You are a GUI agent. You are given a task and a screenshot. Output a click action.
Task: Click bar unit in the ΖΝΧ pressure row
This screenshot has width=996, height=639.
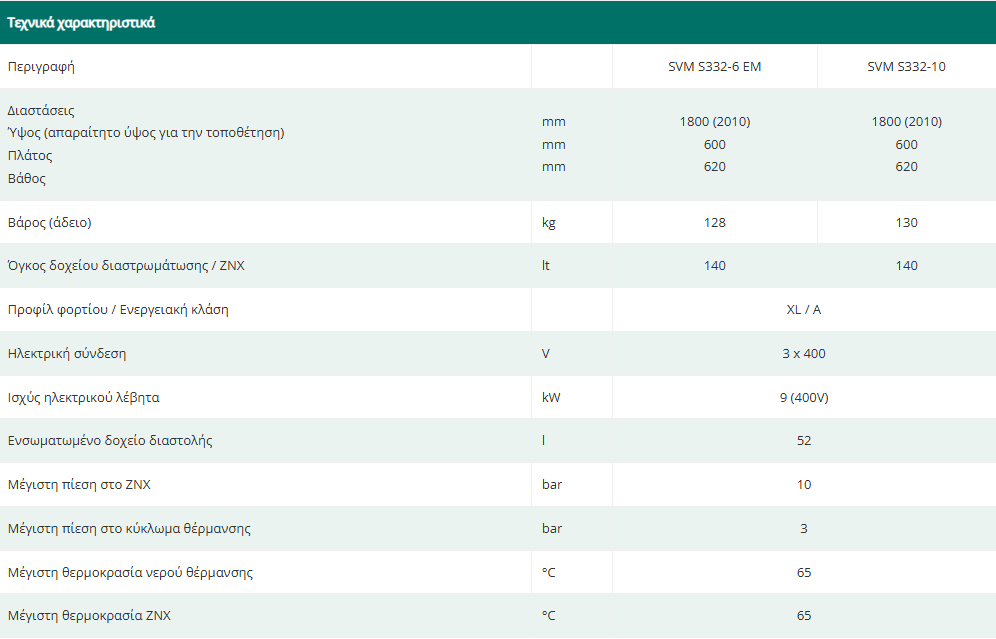point(552,484)
